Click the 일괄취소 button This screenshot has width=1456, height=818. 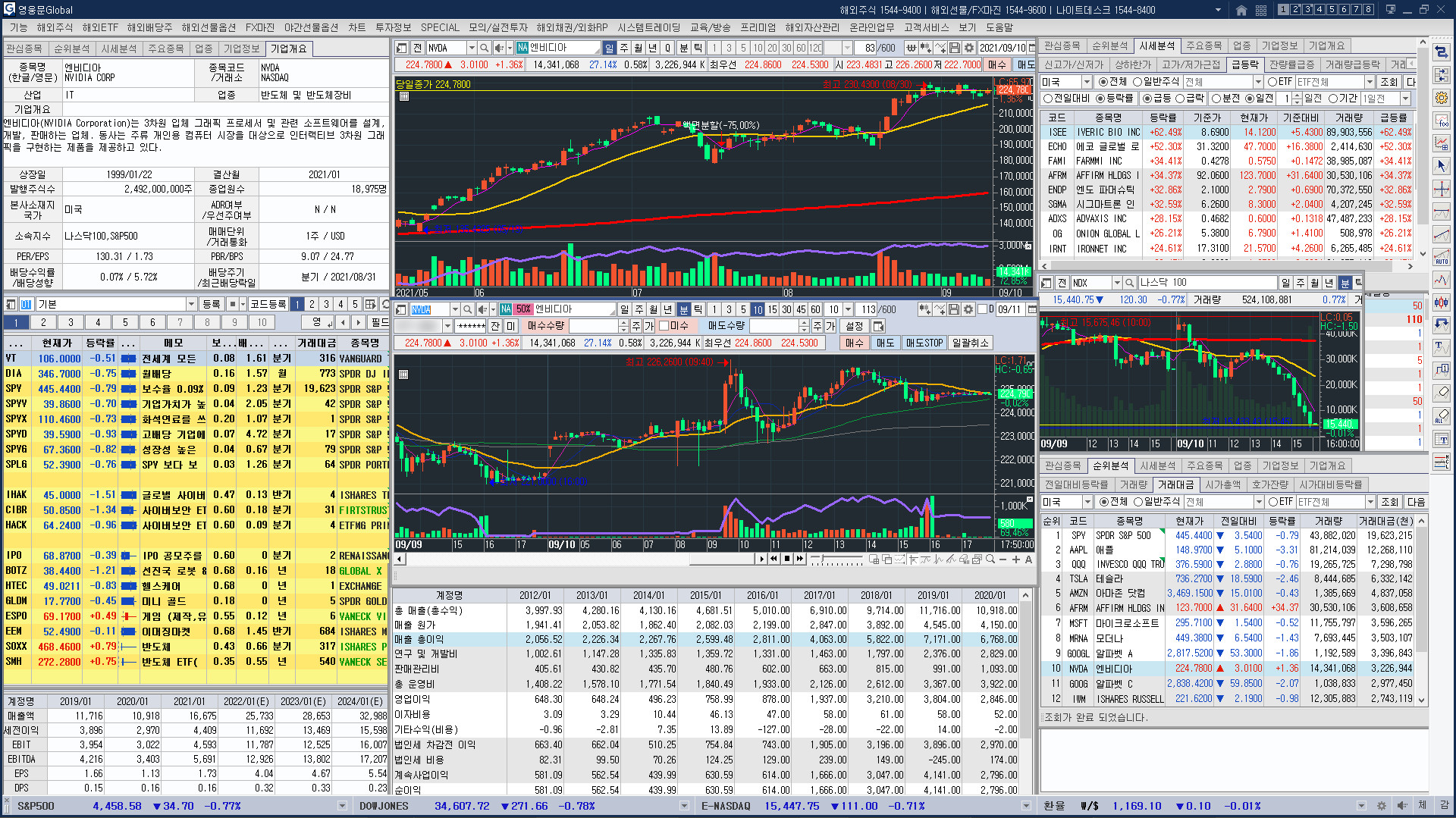(x=971, y=343)
